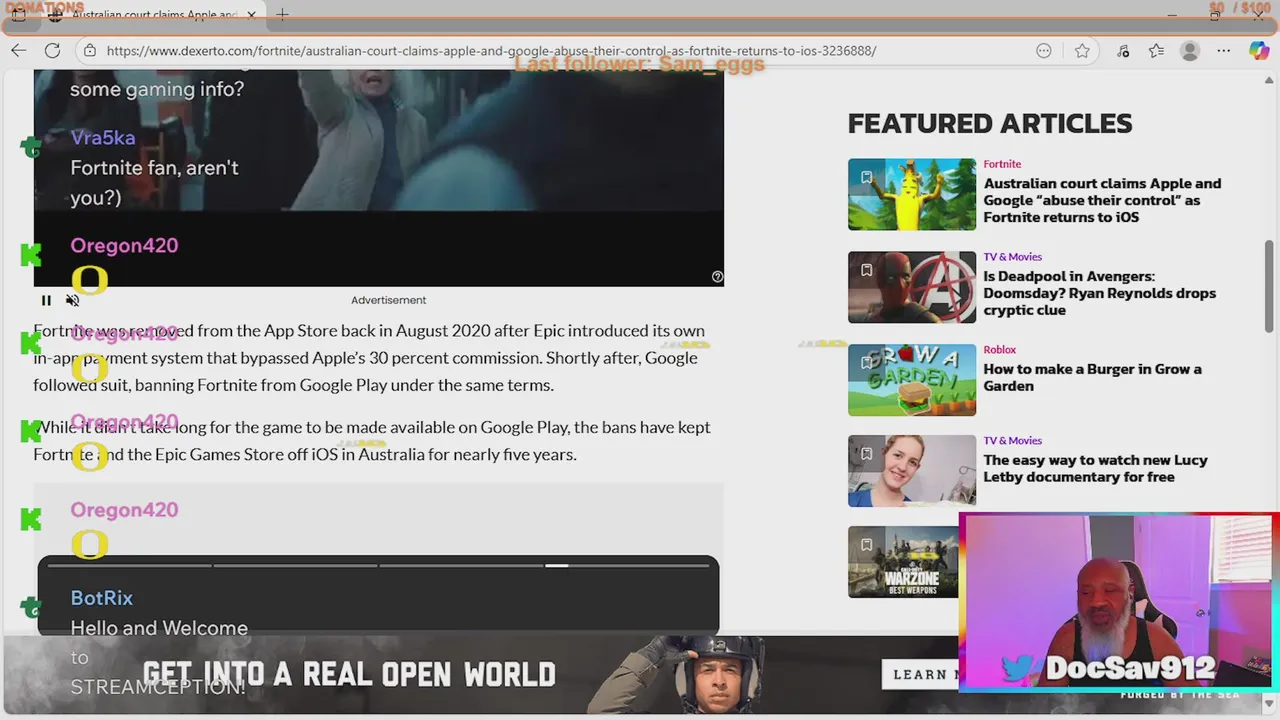Close the Australian court claims tab
This screenshot has height=720, width=1280.
pyautogui.click(x=252, y=15)
